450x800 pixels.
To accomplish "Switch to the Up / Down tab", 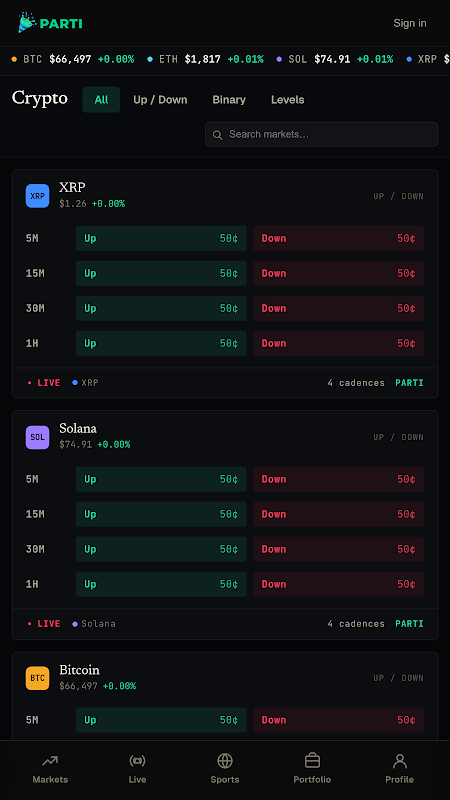I will point(160,99).
